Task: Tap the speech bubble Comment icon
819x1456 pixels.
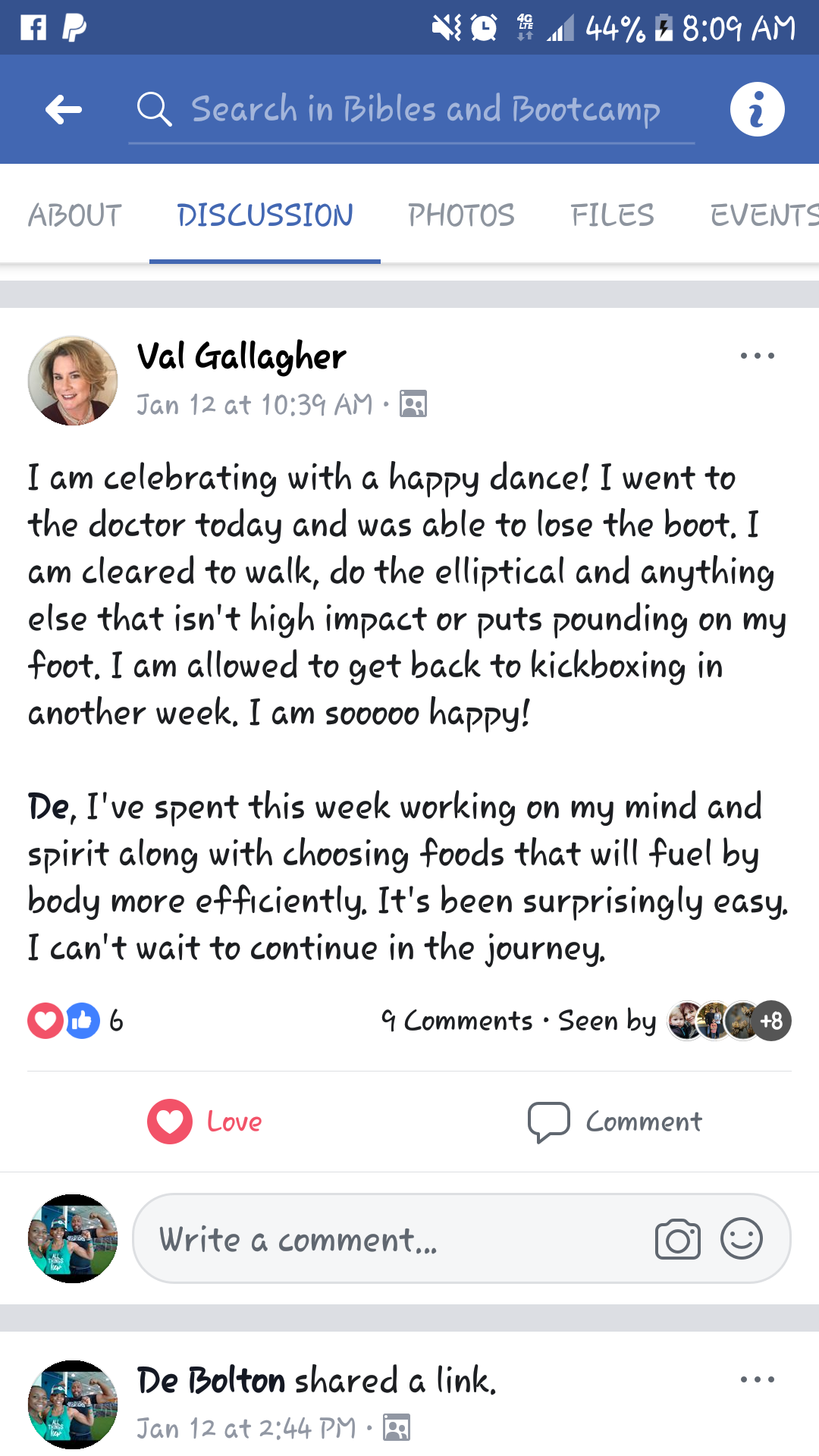Action: pyautogui.click(x=548, y=1122)
